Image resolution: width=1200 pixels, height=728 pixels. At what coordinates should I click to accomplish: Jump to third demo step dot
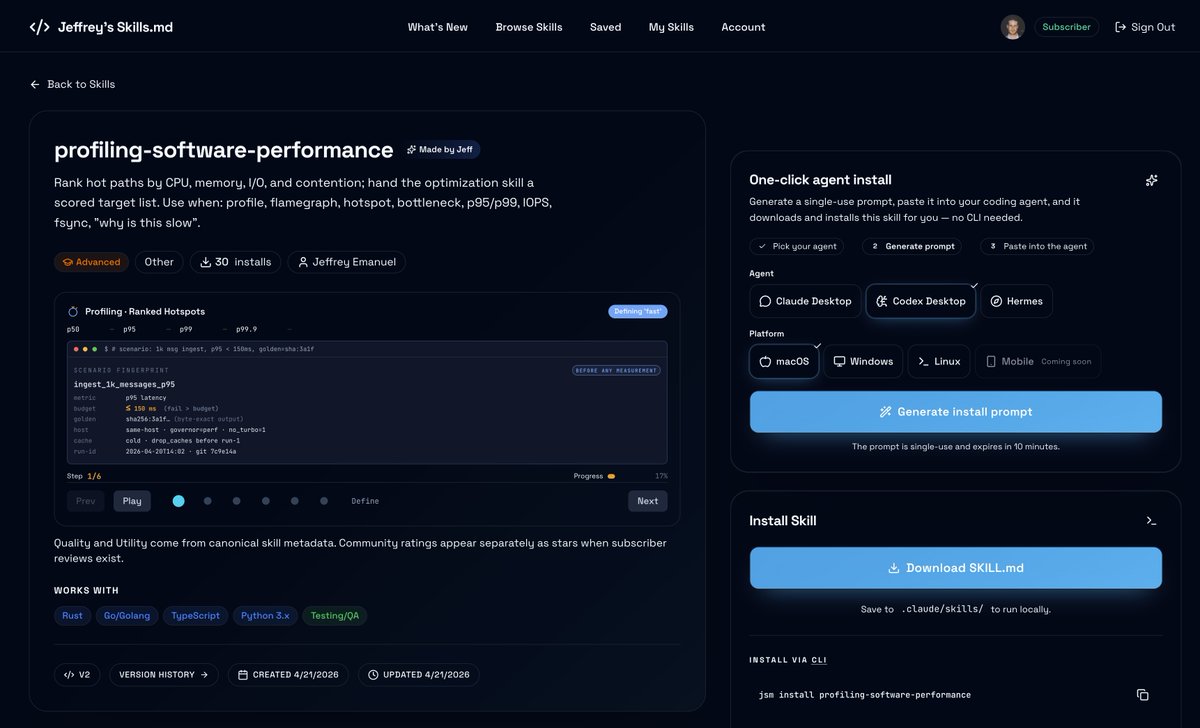tap(236, 501)
